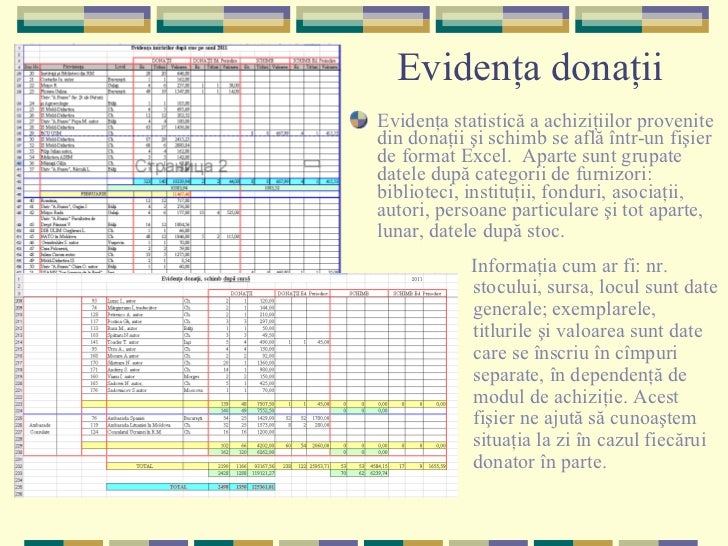Screen dimensions: 728x546
Task: Click the upper sheet title heading text
Action: [179, 47]
